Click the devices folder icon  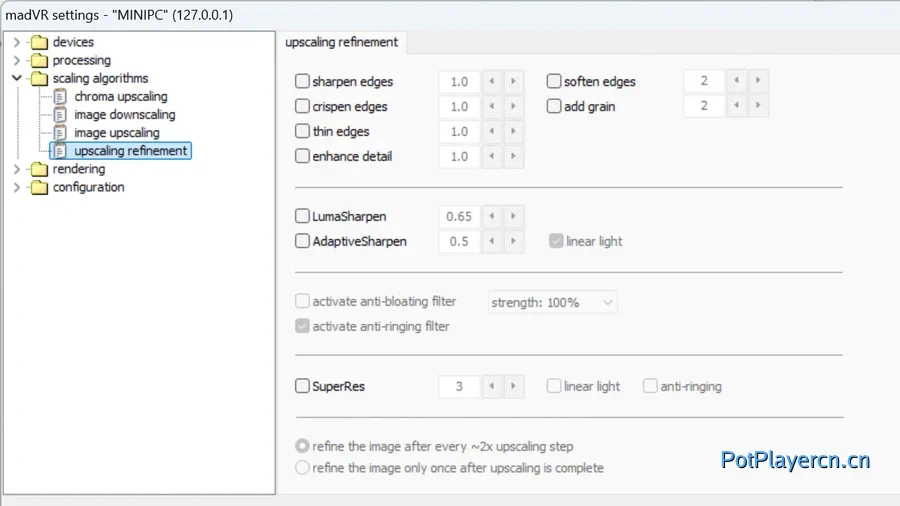39,42
